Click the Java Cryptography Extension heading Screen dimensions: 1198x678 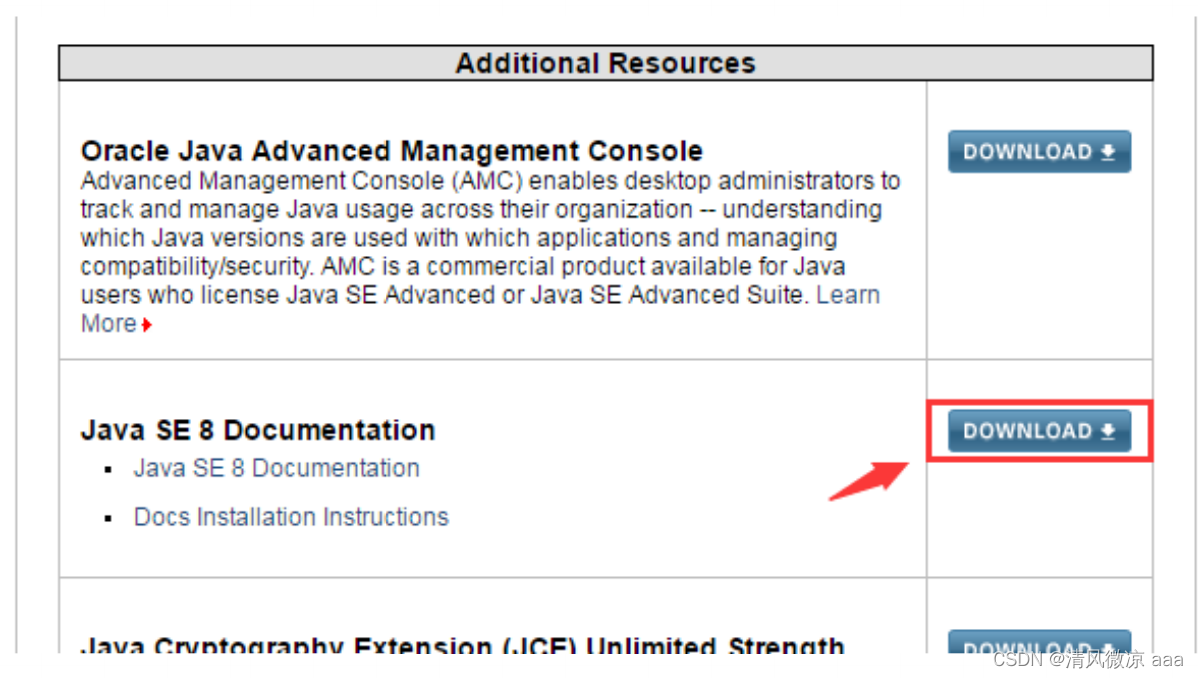tap(462, 645)
